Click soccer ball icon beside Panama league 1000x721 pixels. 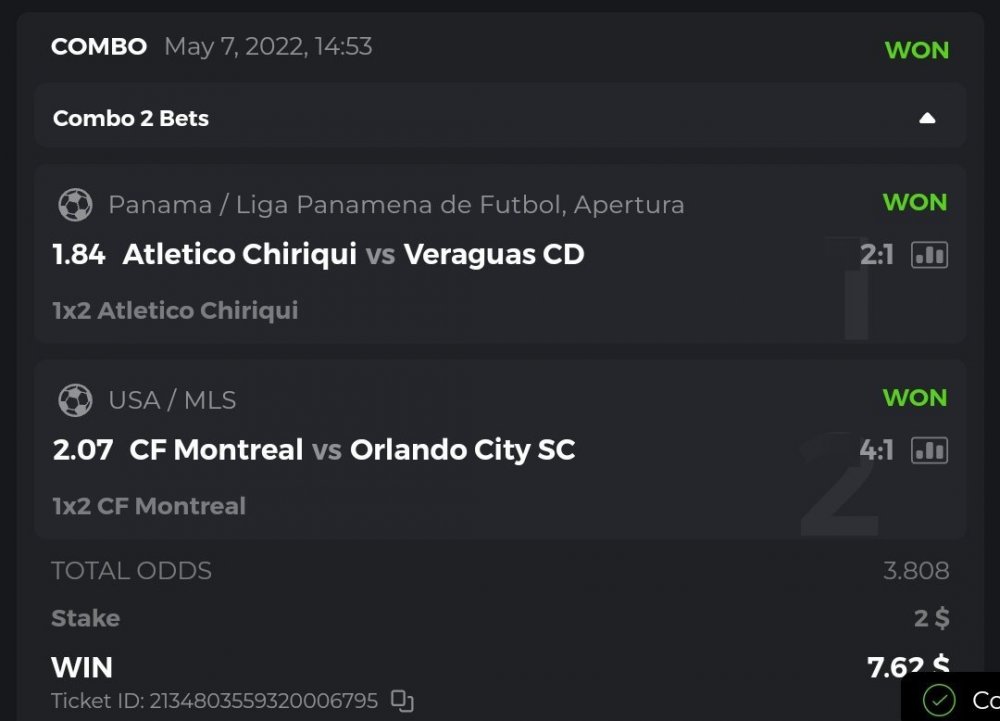[75, 205]
